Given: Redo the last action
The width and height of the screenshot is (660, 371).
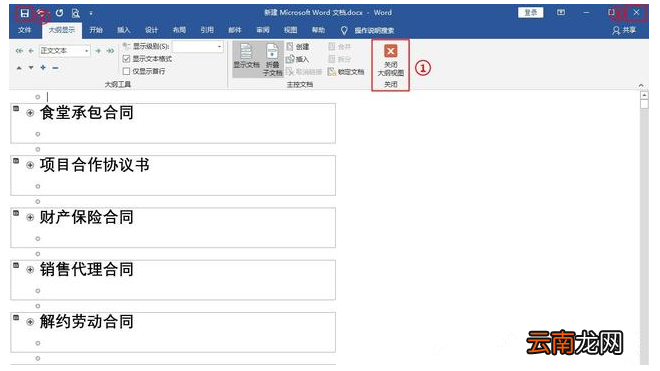Looking at the screenshot, I should tap(59, 13).
